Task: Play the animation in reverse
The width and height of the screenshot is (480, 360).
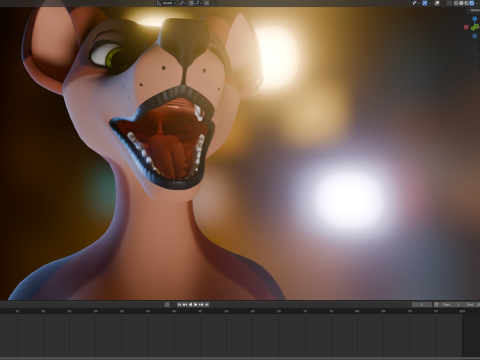Action: [190, 304]
